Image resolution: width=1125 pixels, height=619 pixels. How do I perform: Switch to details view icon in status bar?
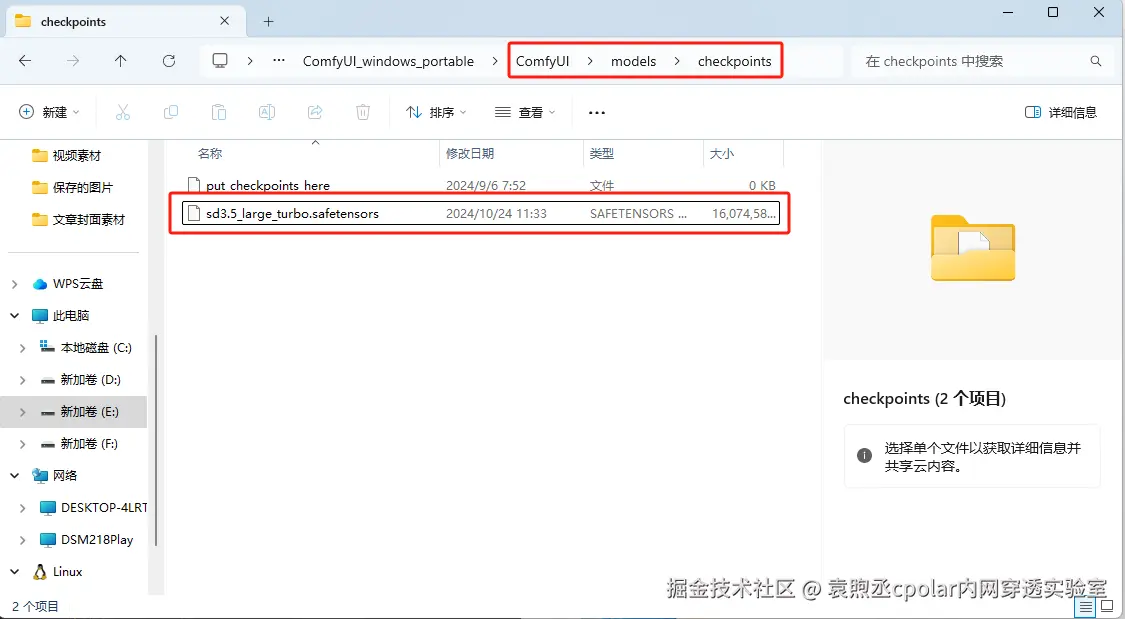tap(1086, 607)
